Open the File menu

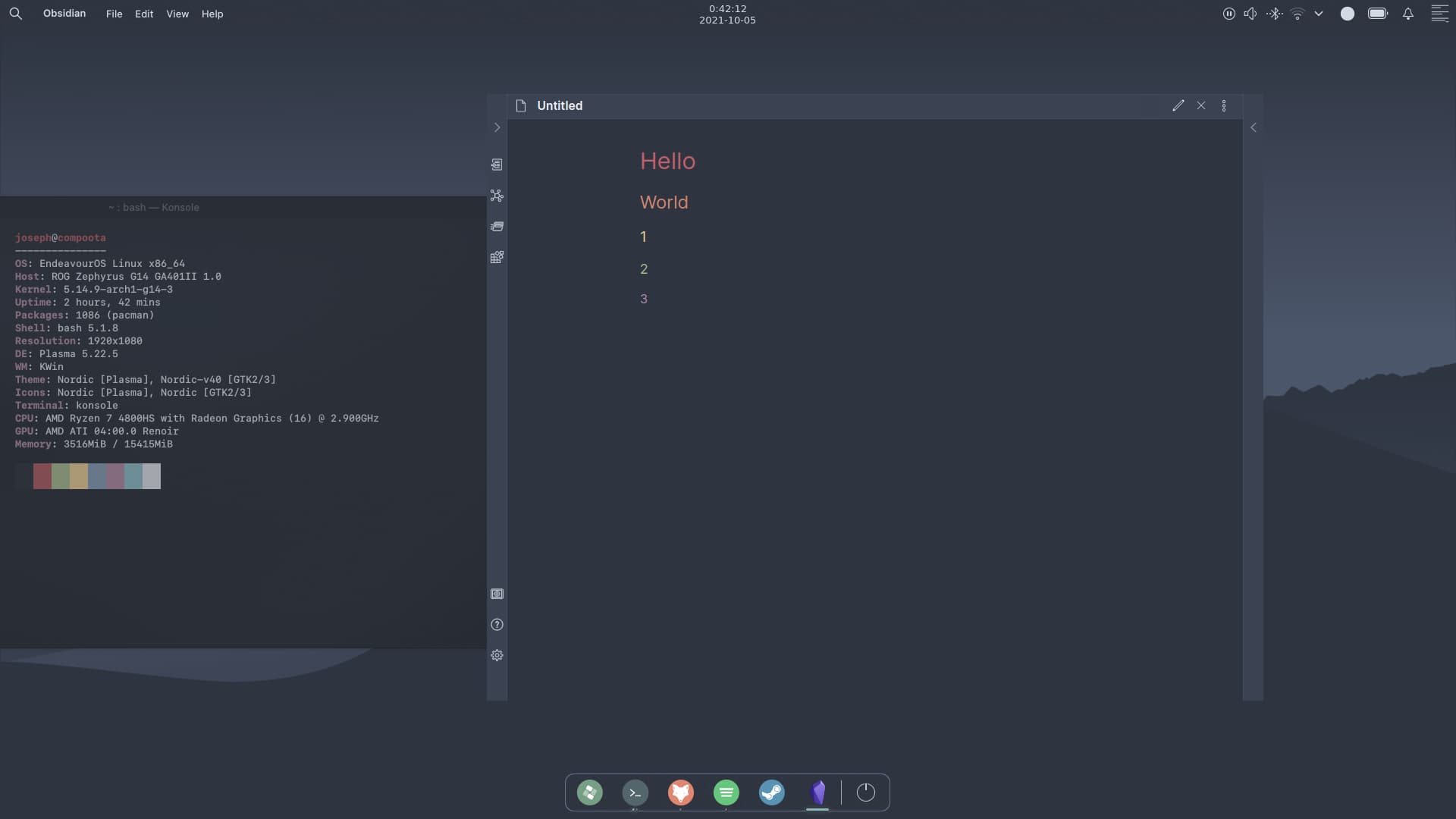pos(114,14)
